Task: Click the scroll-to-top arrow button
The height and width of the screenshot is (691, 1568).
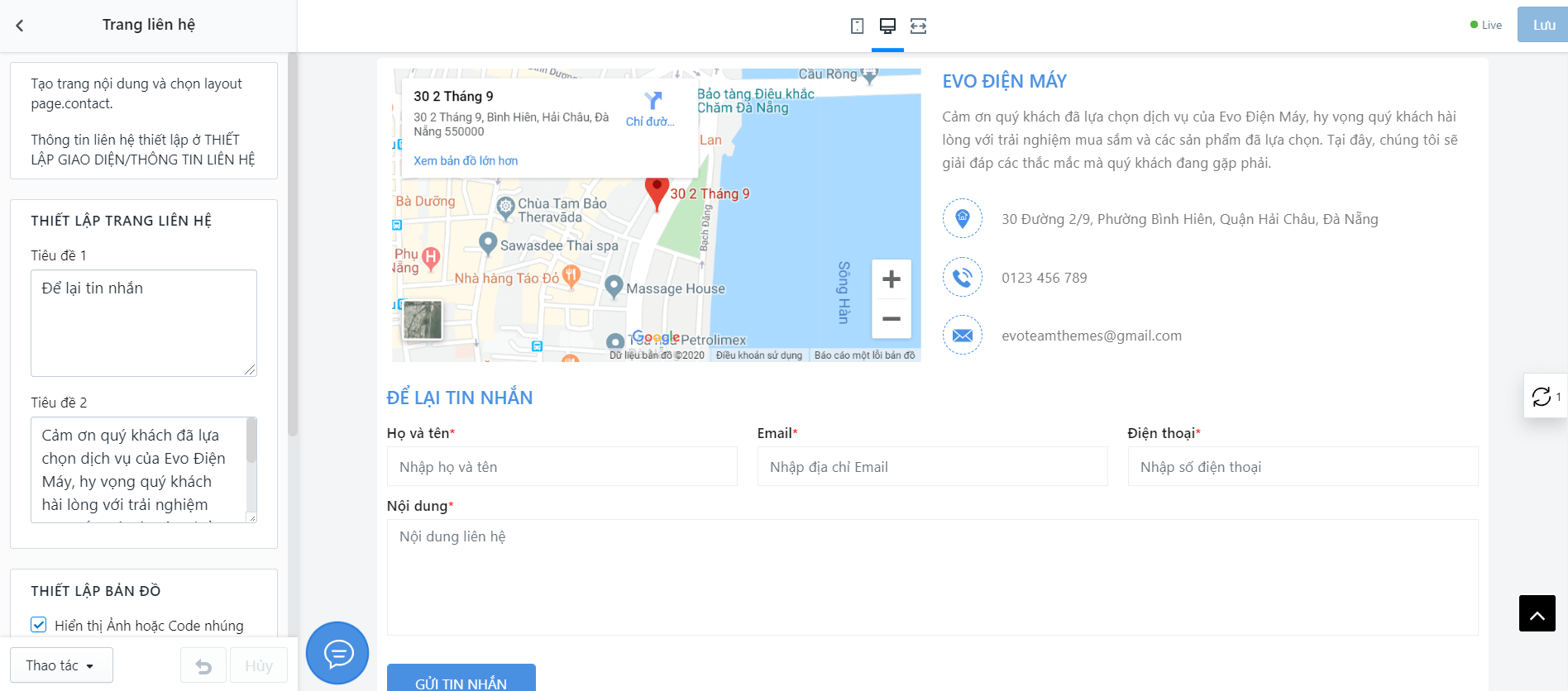Action: (1537, 613)
